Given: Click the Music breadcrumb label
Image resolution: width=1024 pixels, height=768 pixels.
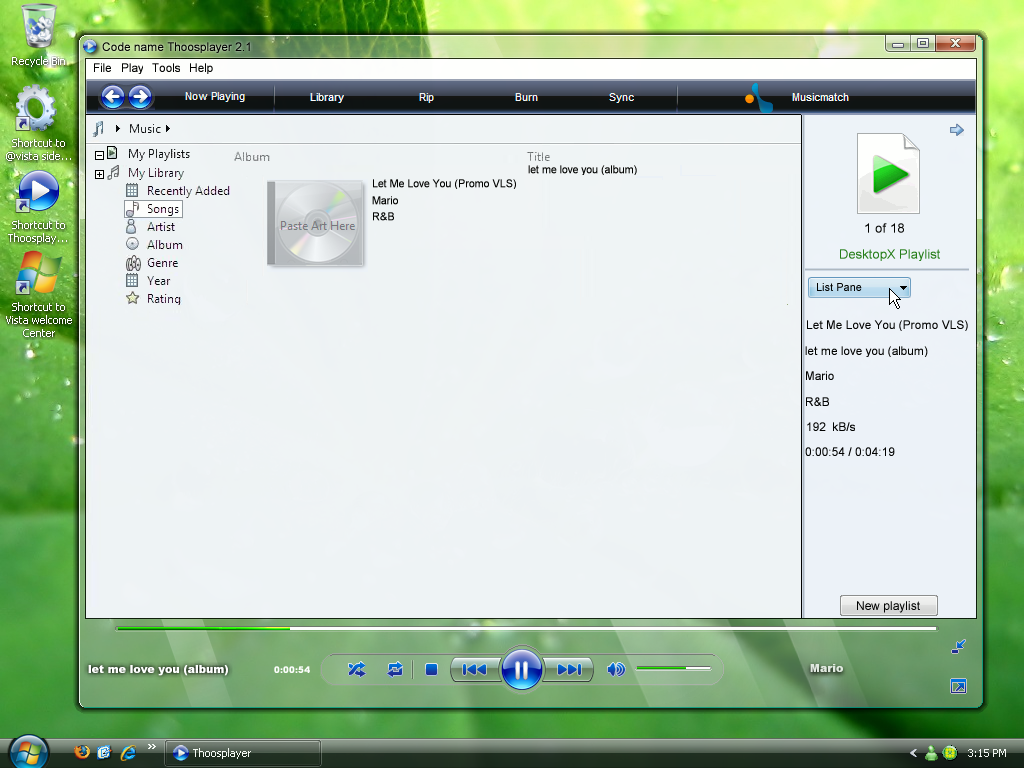Looking at the screenshot, I should tap(144, 129).
